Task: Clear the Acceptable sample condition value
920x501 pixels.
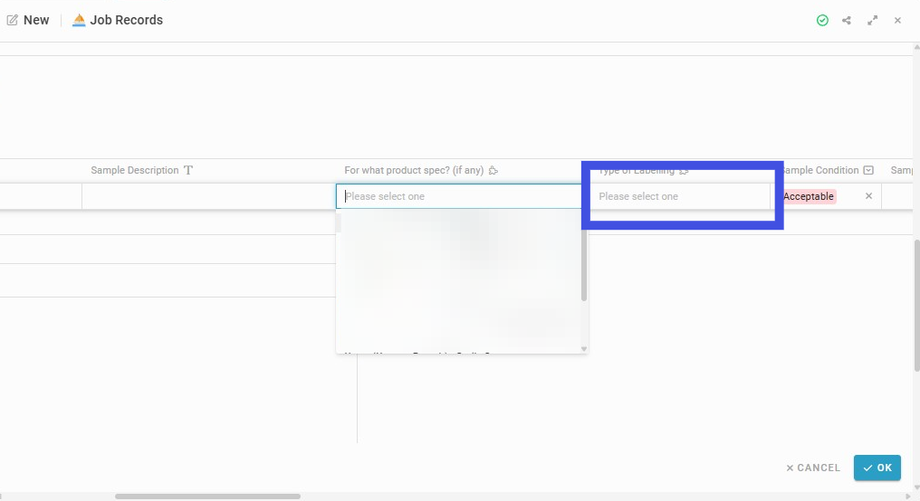Action: (869, 196)
